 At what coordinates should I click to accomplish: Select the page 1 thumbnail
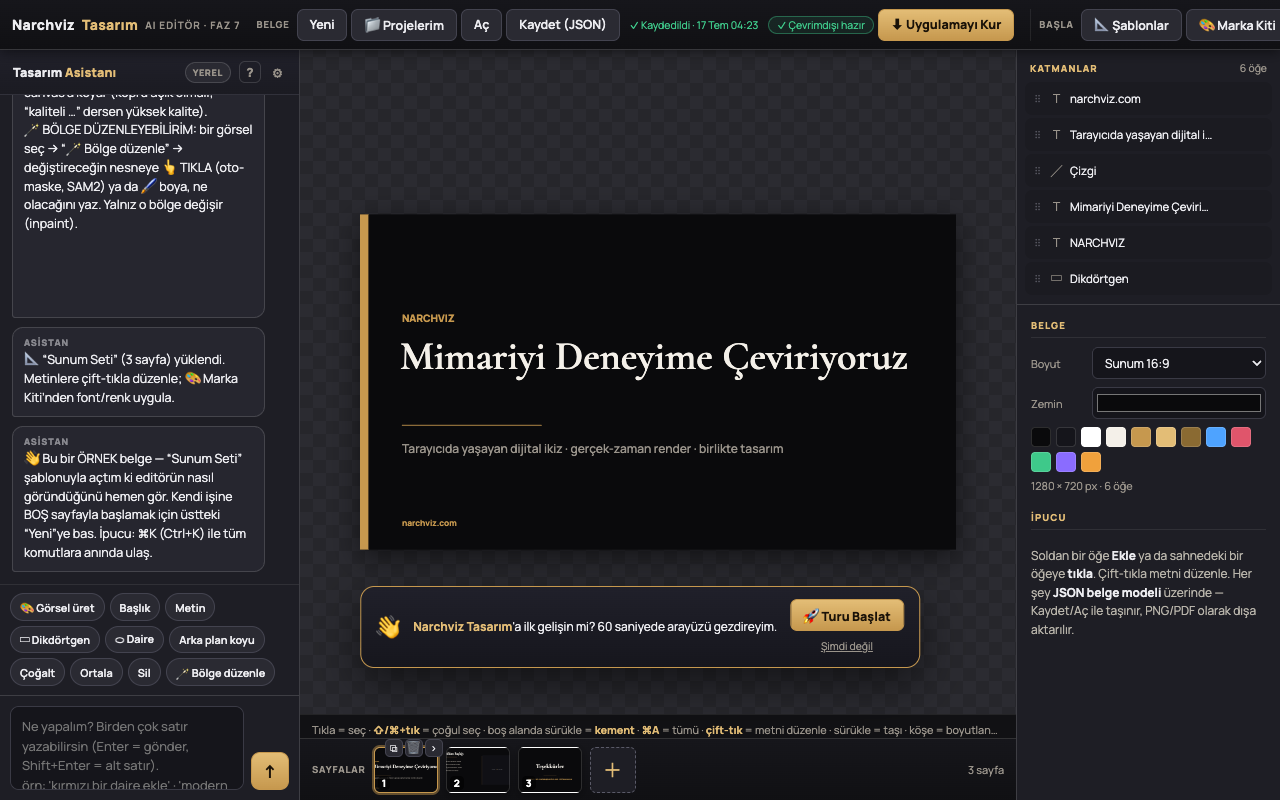coord(406,770)
